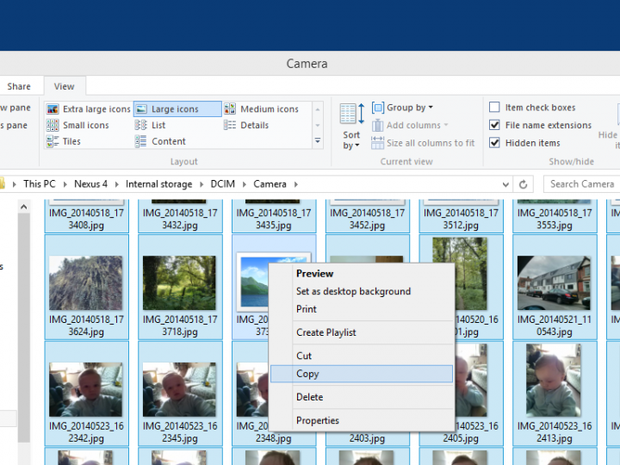
Task: Select the List layout option
Action: pyautogui.click(x=150, y=125)
